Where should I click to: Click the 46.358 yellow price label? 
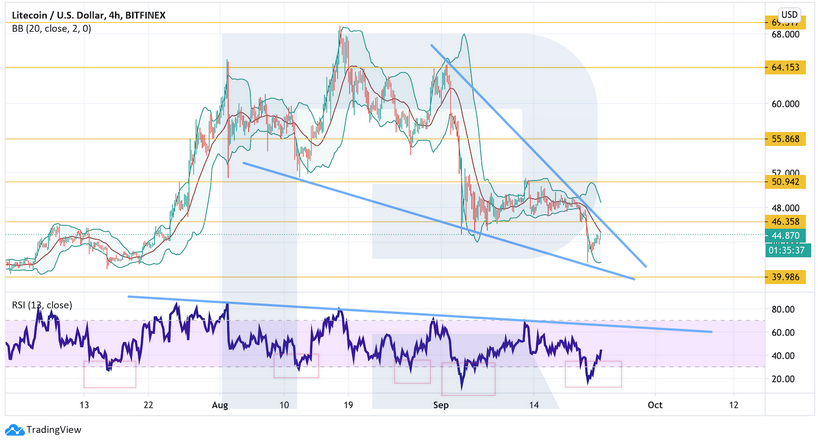click(x=786, y=220)
